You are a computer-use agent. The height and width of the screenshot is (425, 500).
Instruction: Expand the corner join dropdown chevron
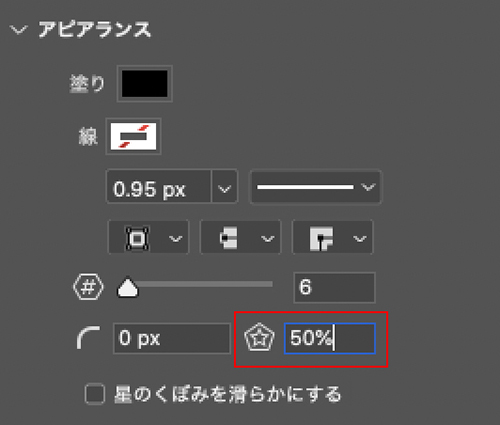tap(359, 238)
